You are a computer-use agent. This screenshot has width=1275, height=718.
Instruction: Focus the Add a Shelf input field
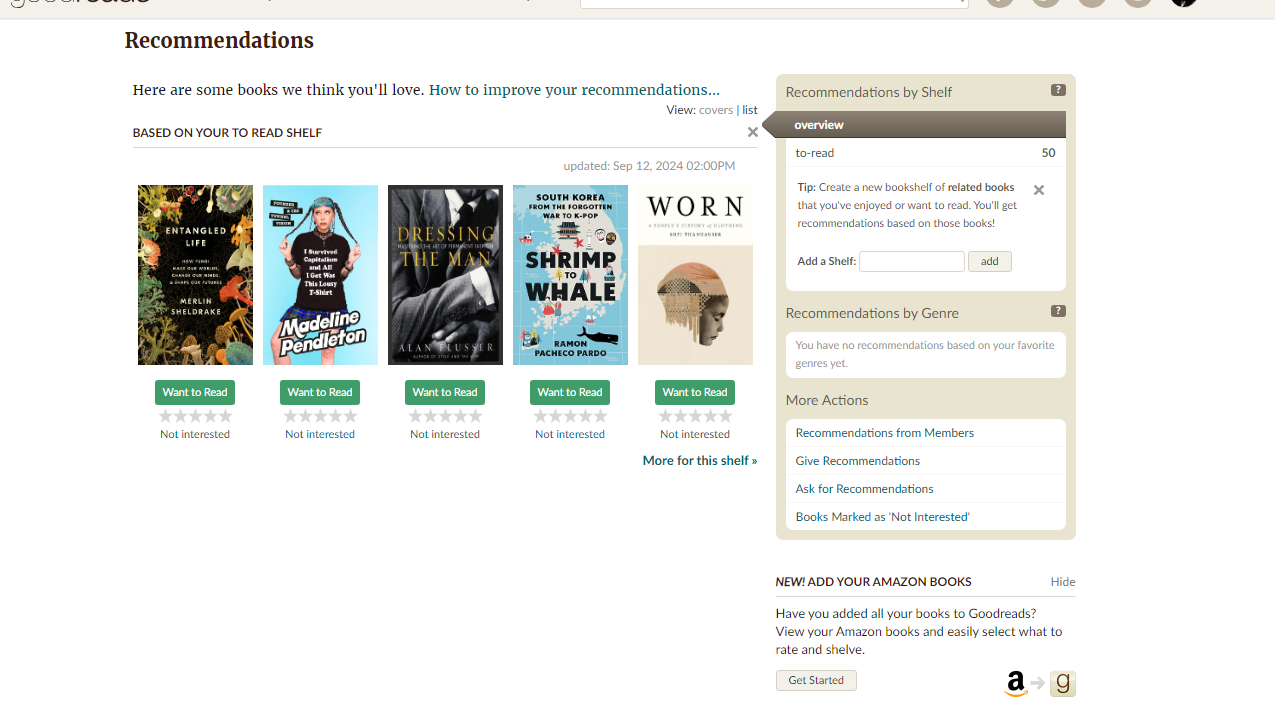click(x=912, y=261)
